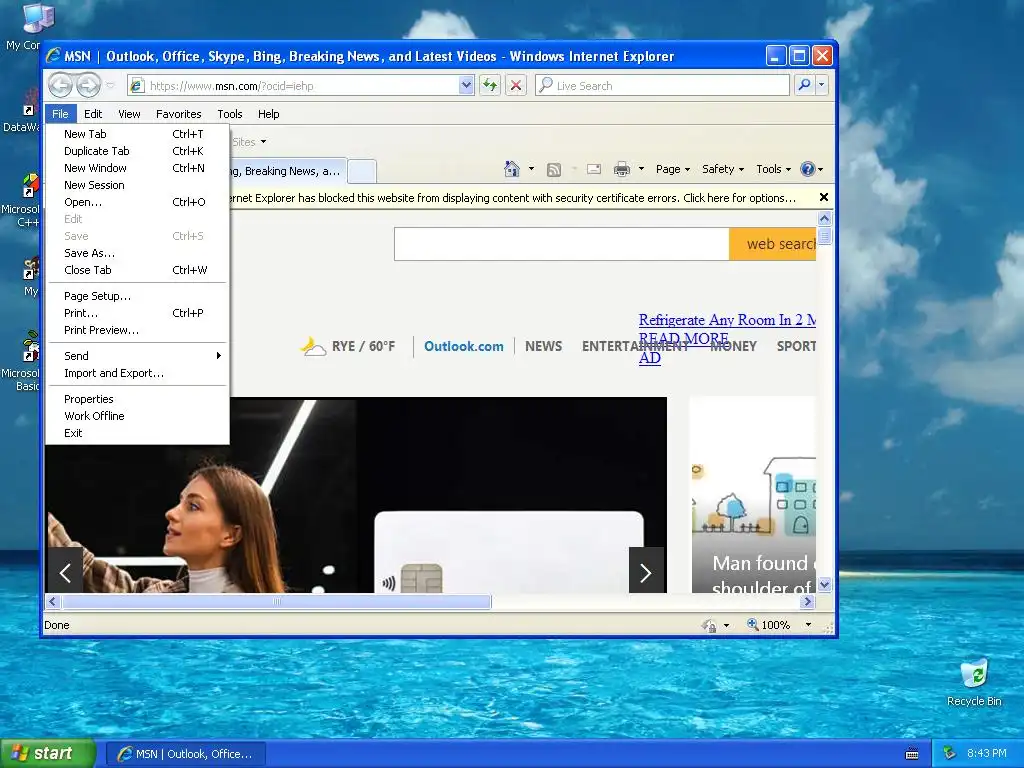Click the next slide arrow on carousel
1024x768 pixels.
tap(646, 573)
